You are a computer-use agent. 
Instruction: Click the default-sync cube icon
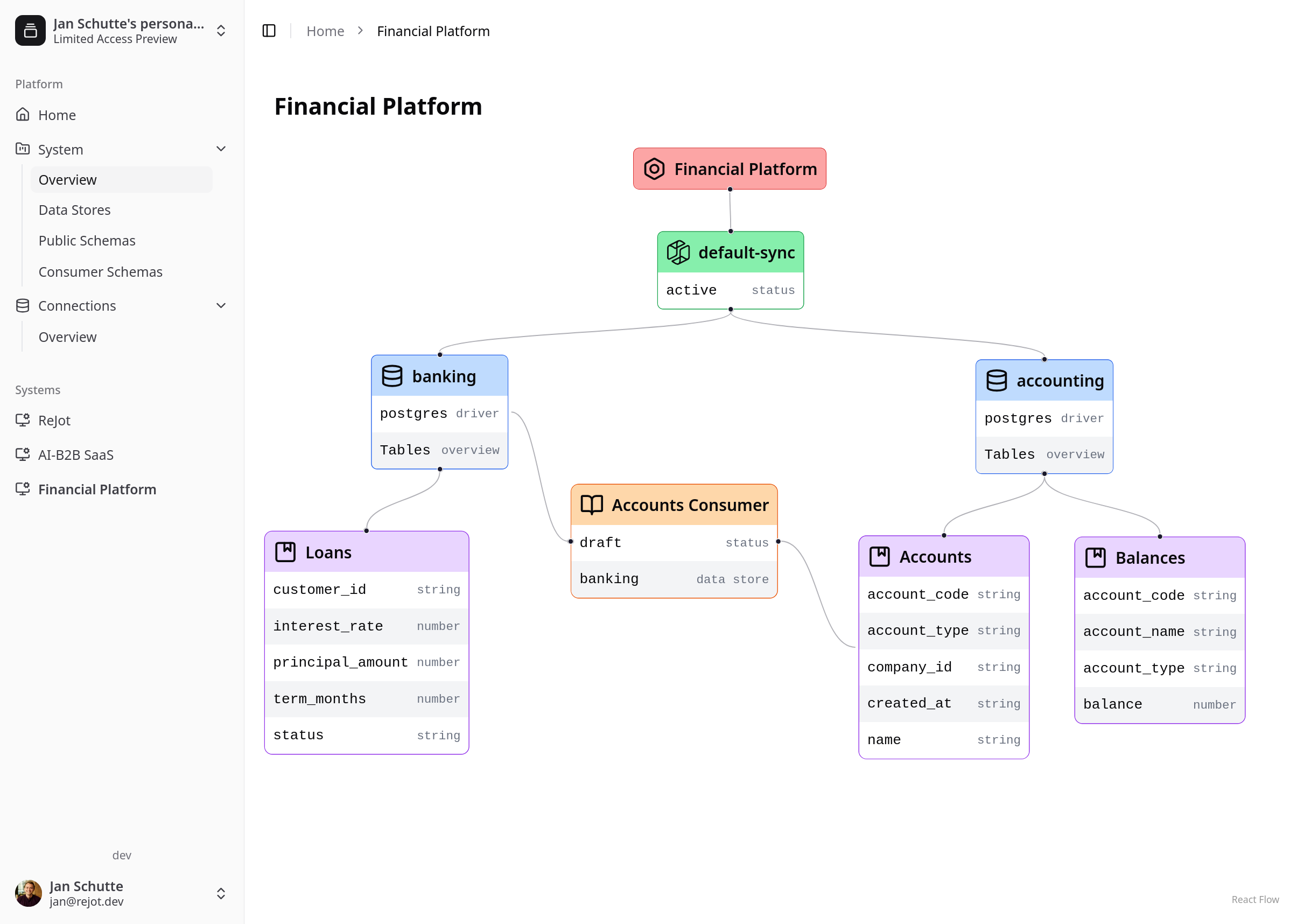pos(678,252)
